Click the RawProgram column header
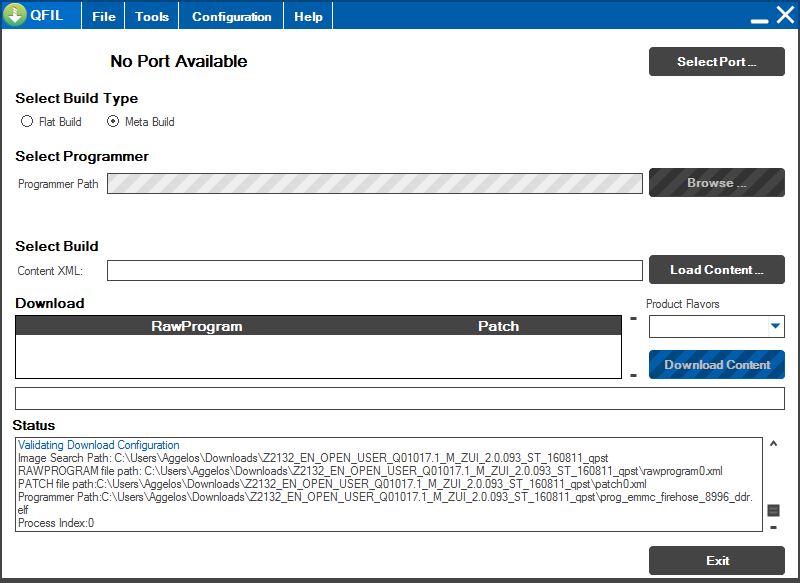 (196, 326)
